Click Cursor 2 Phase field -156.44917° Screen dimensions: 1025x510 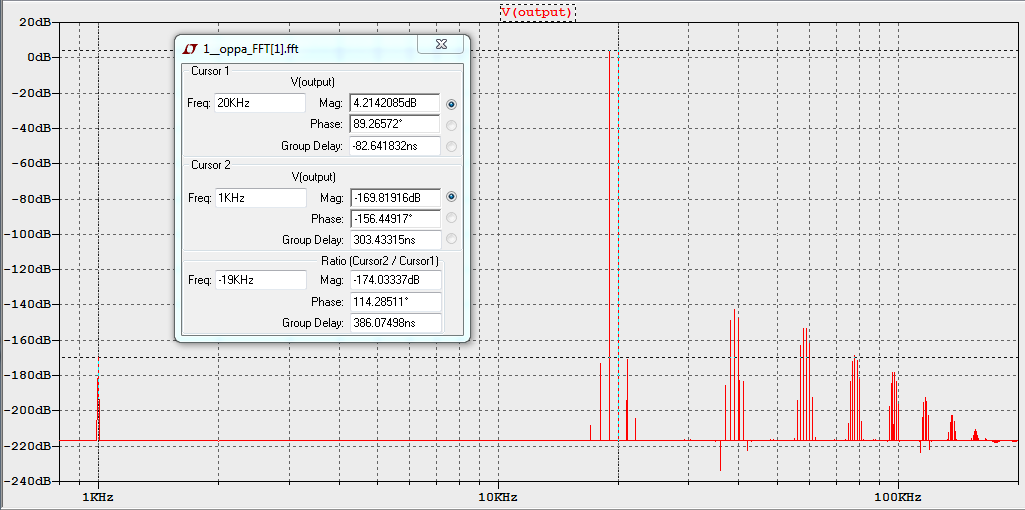coord(395,218)
